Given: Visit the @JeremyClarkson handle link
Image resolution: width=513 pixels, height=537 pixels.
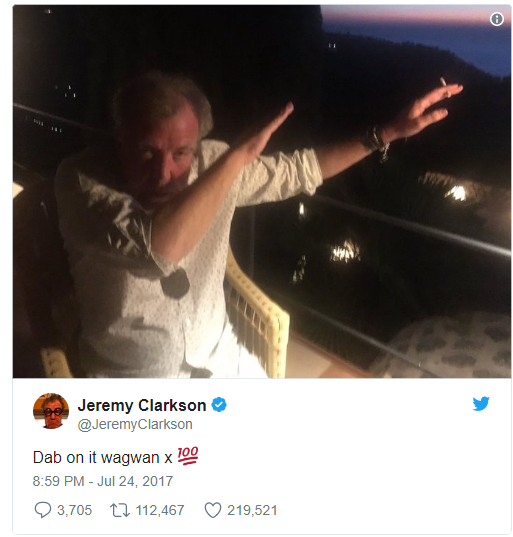Looking at the screenshot, I should tap(135, 424).
